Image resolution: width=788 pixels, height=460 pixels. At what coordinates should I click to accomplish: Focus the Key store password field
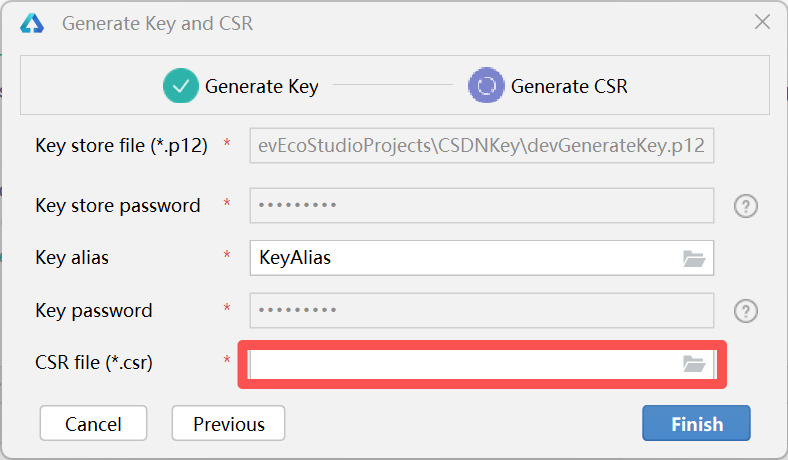coord(481,206)
